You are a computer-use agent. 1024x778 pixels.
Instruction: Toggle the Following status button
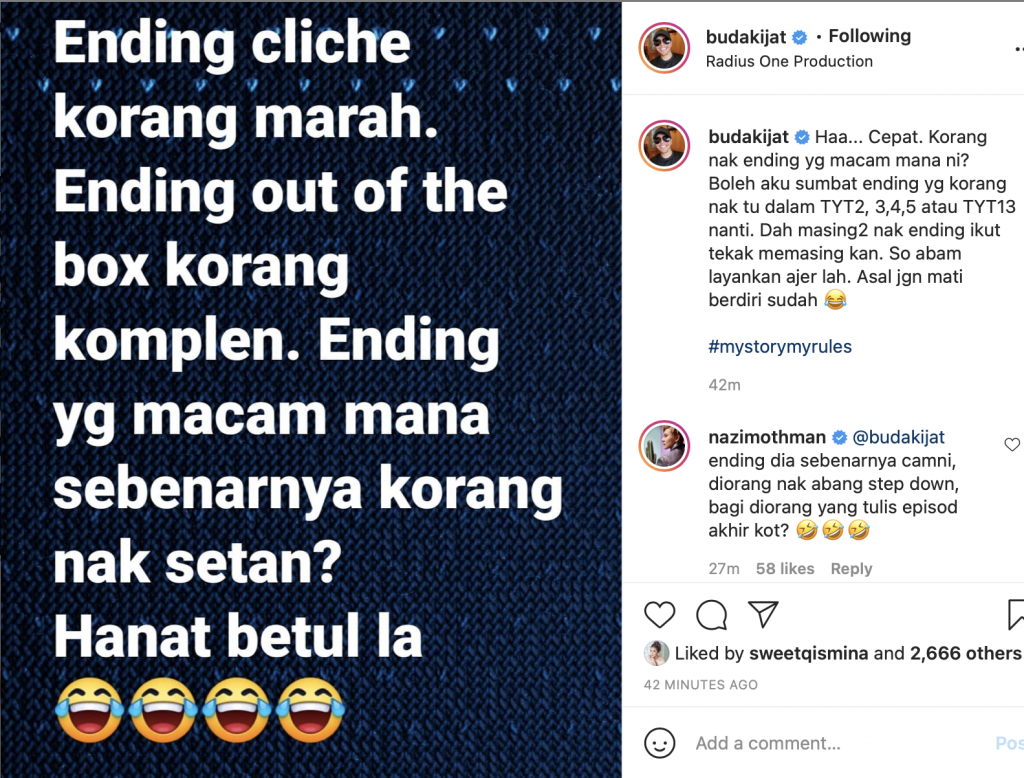[x=869, y=36]
